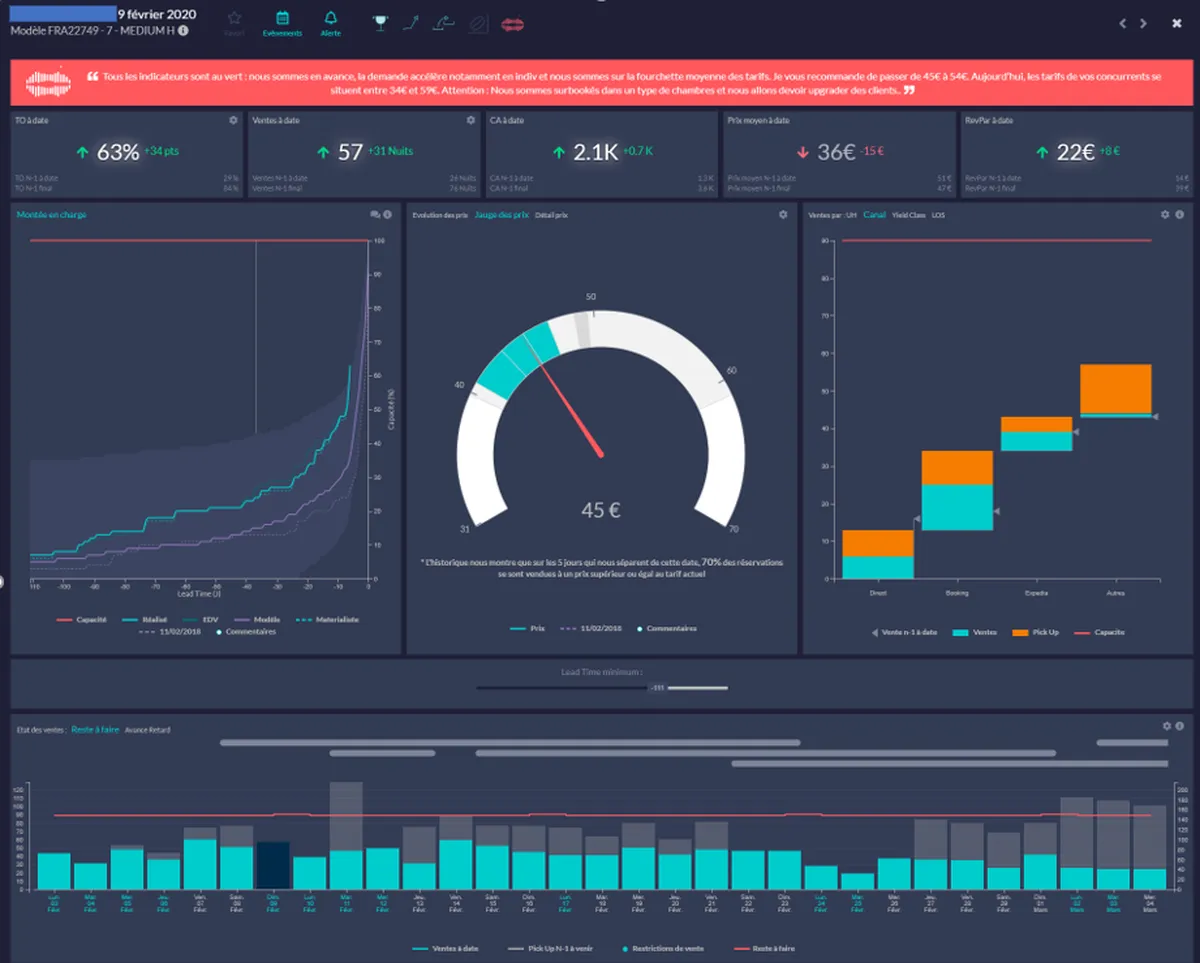The width and height of the screenshot is (1200, 963).
Task: Open settings gear of TO à date card
Action: (x=233, y=120)
